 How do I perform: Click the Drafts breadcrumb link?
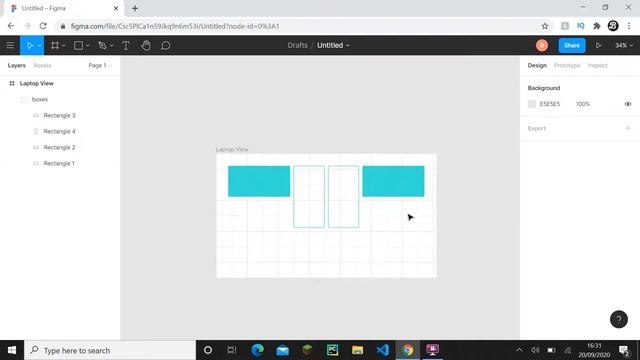297,45
